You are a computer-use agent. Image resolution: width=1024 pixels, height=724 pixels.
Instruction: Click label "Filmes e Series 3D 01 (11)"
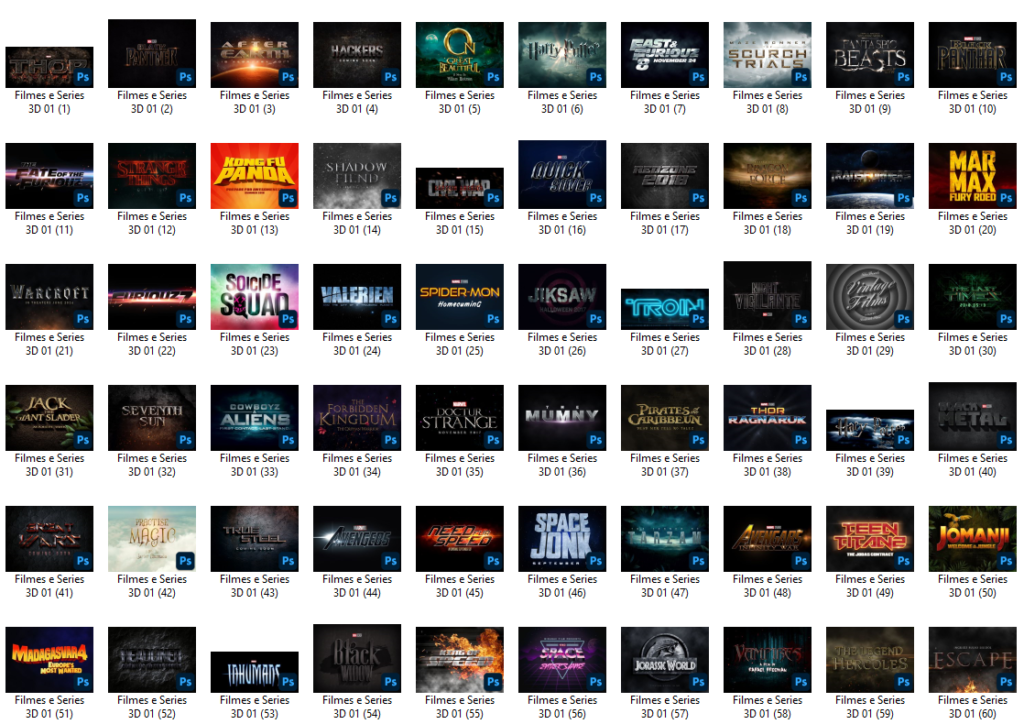(x=49, y=223)
